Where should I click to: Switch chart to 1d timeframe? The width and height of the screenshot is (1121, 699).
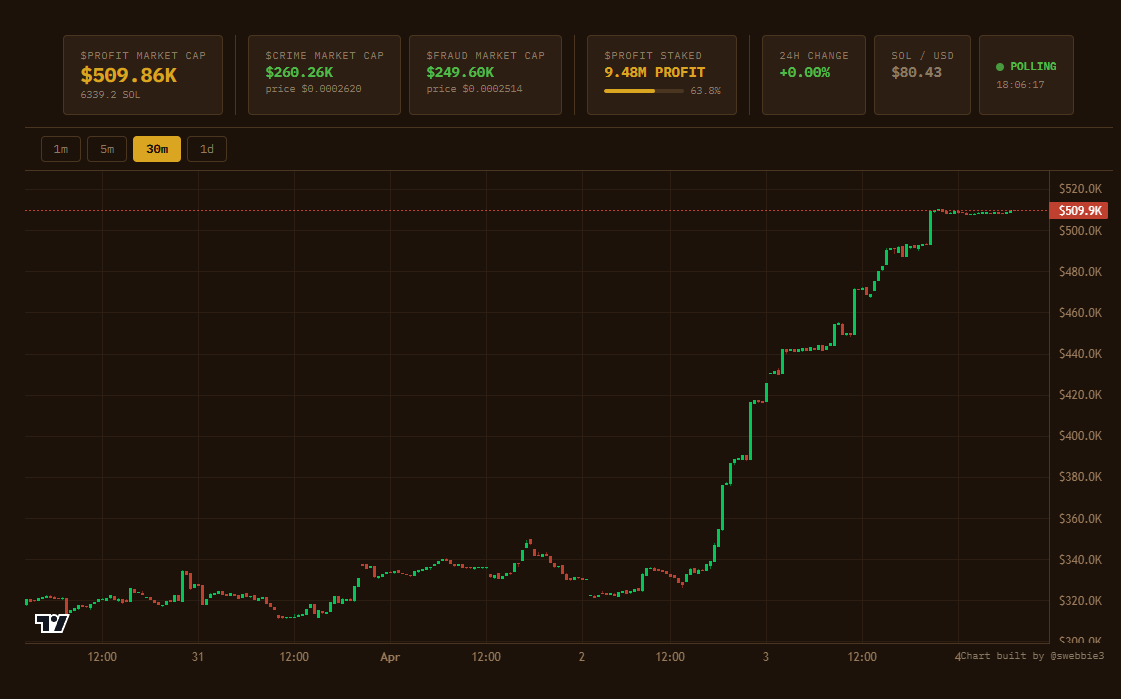[207, 149]
